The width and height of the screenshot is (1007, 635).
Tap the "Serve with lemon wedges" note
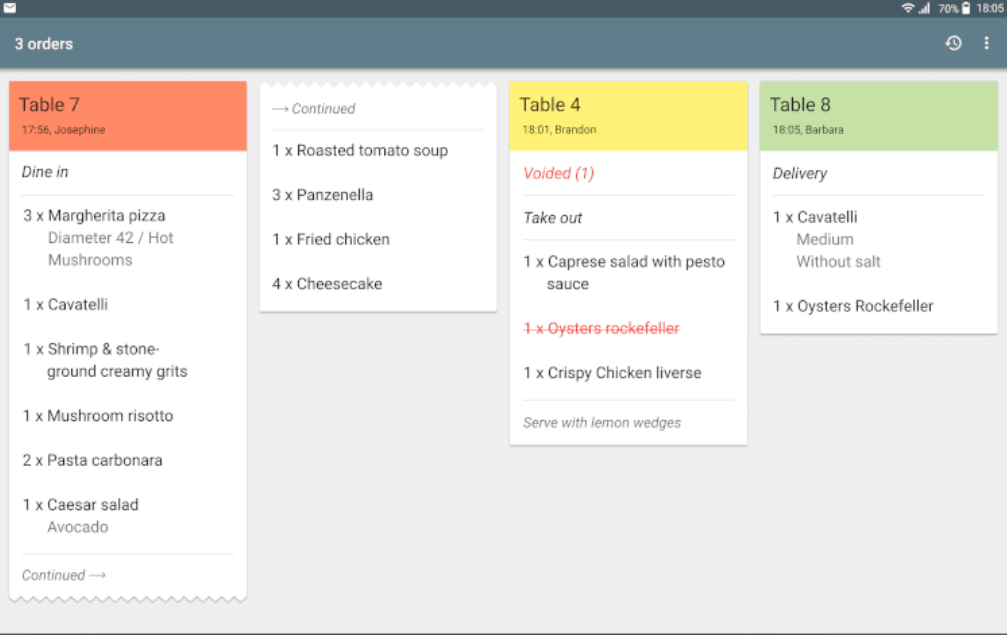pos(601,422)
